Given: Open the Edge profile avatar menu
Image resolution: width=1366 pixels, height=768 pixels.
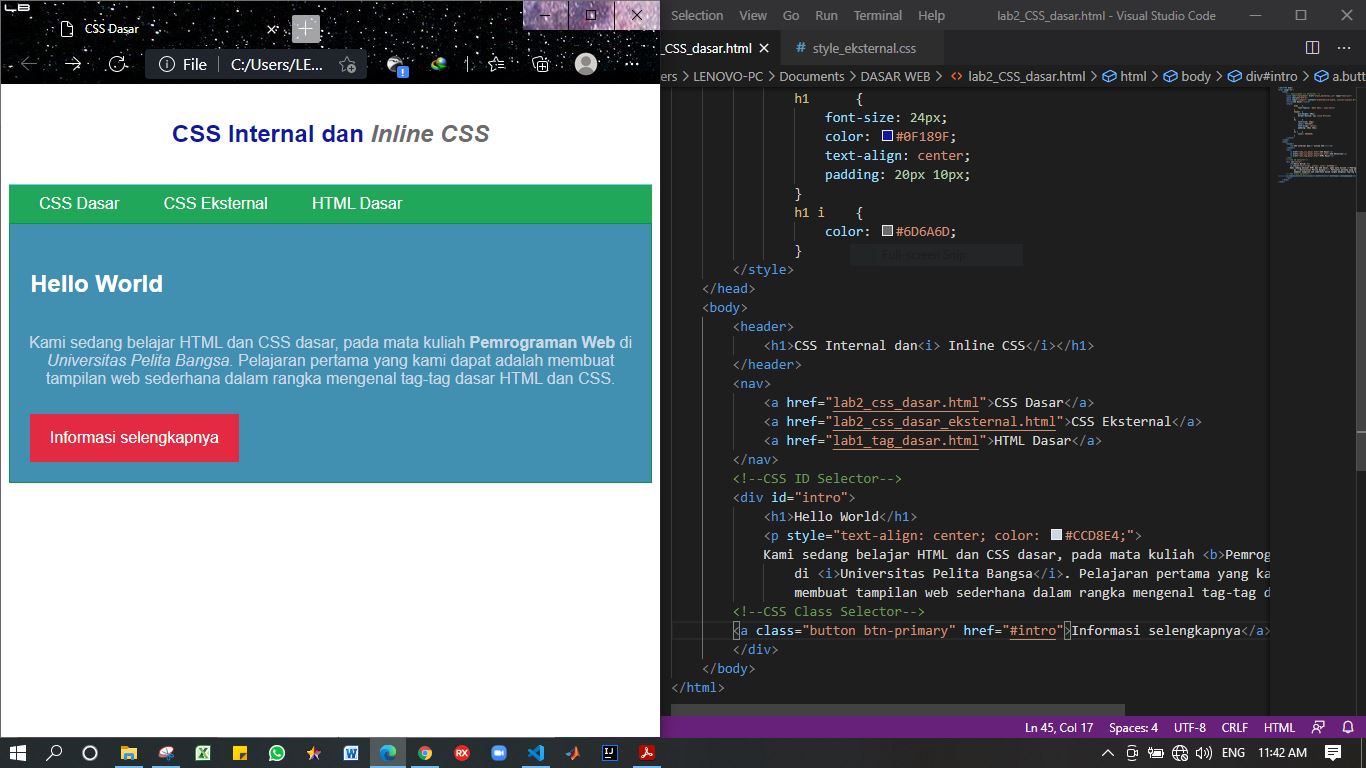Looking at the screenshot, I should [x=586, y=64].
